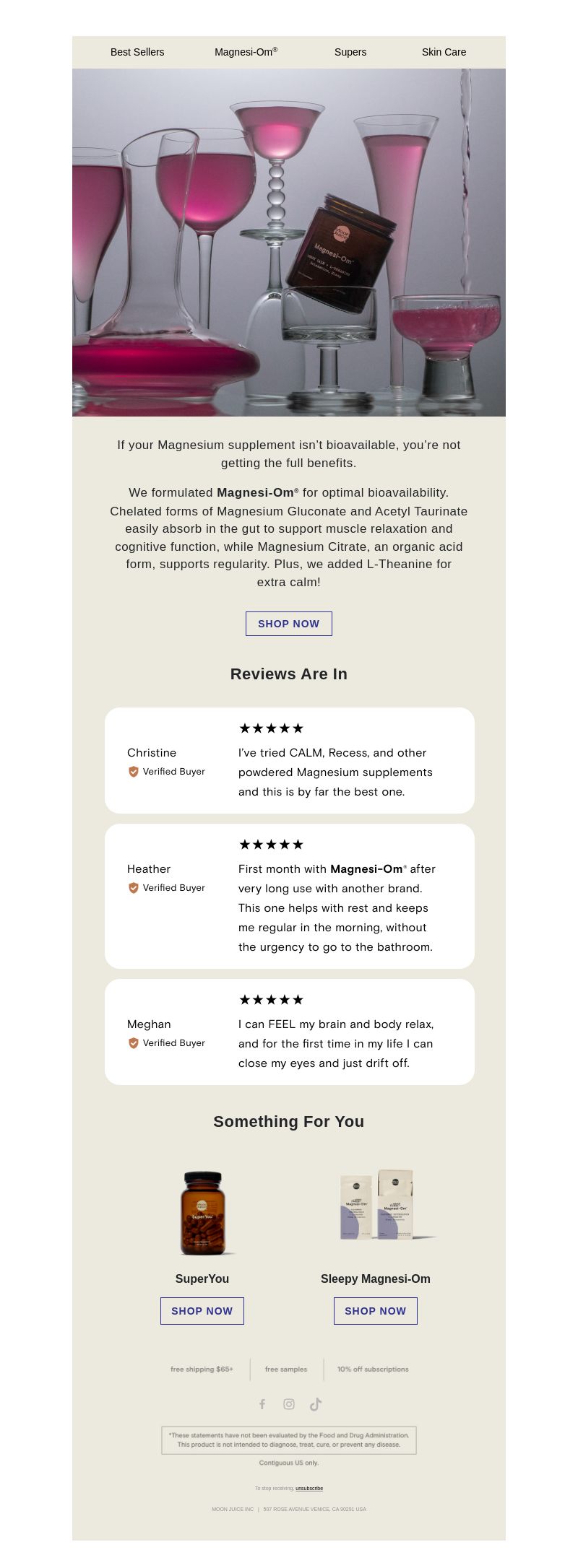Click Shop Now under SuperYou
This screenshot has width=578, height=1568.
tap(202, 1311)
